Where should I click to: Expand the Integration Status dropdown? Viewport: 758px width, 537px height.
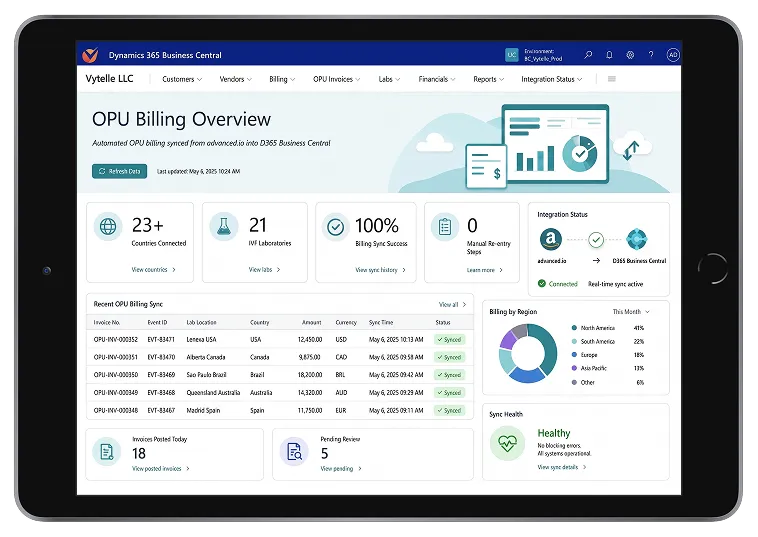click(x=552, y=79)
